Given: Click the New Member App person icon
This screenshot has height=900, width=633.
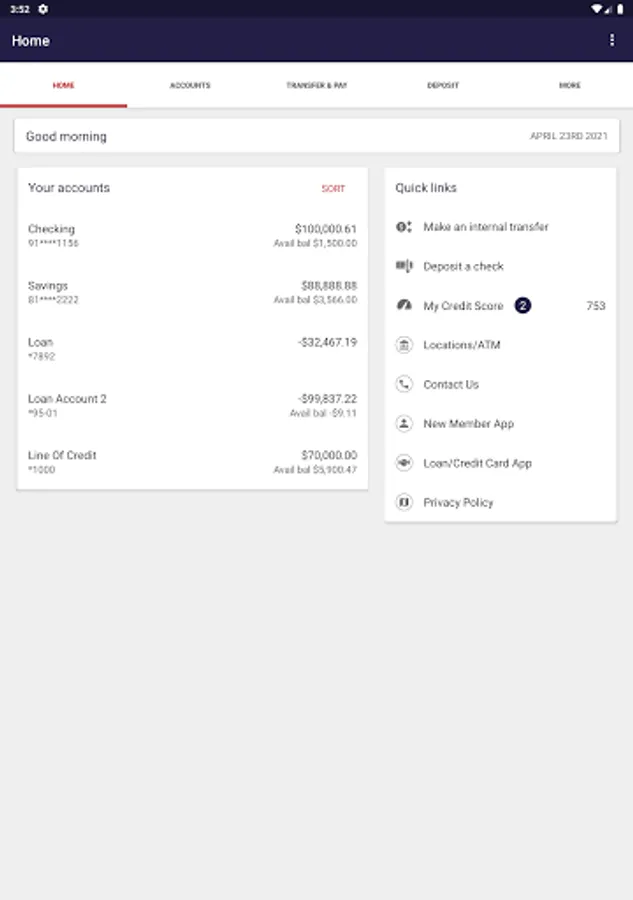Looking at the screenshot, I should click(x=404, y=424).
